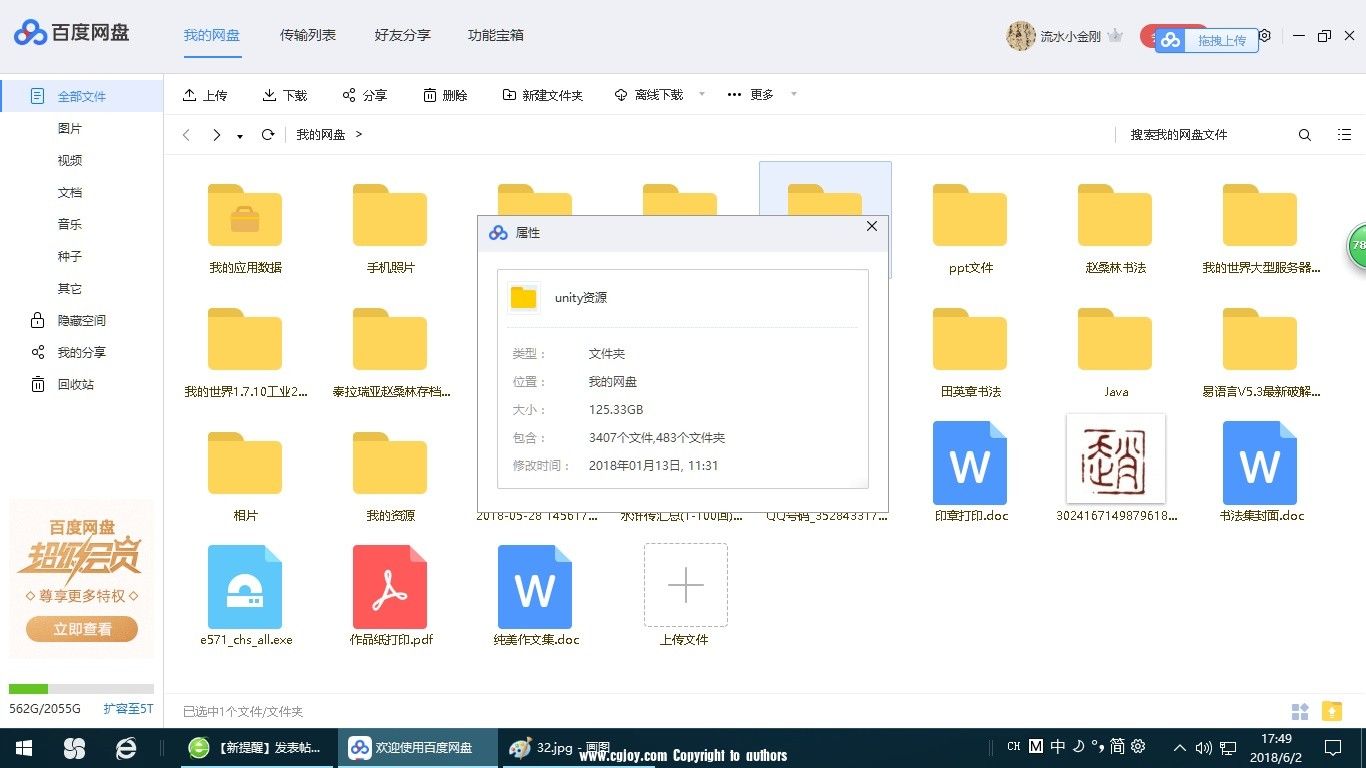Click the delete (删除) trash icon
The width and height of the screenshot is (1366, 768).
[x=430, y=95]
